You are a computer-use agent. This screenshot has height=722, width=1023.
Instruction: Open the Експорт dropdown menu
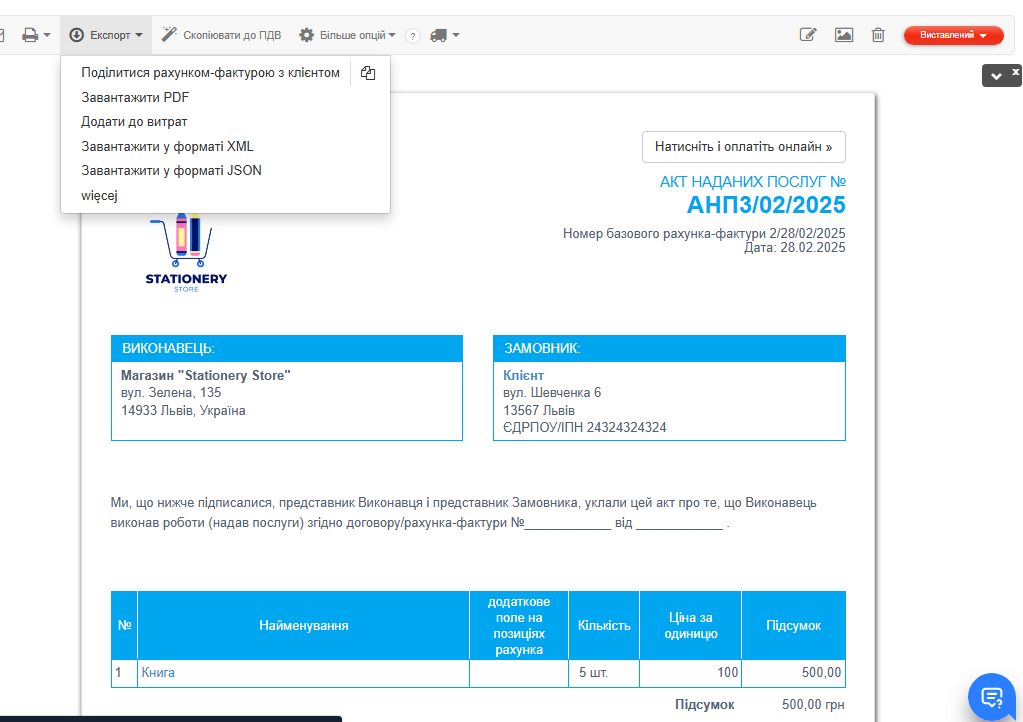click(106, 35)
